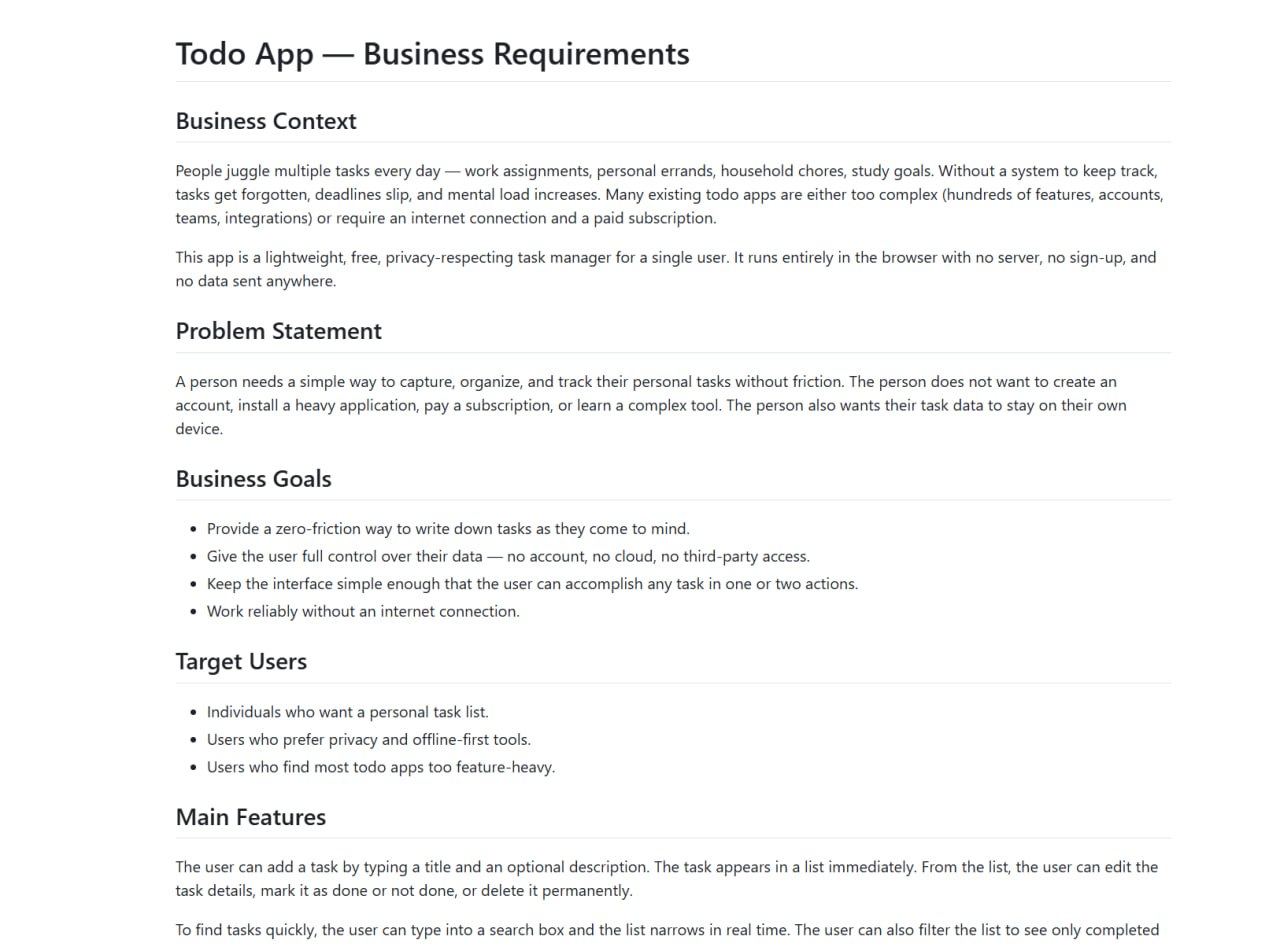
Task: Click paragraph starting "To find tasks quickly"
Action: pos(667,930)
